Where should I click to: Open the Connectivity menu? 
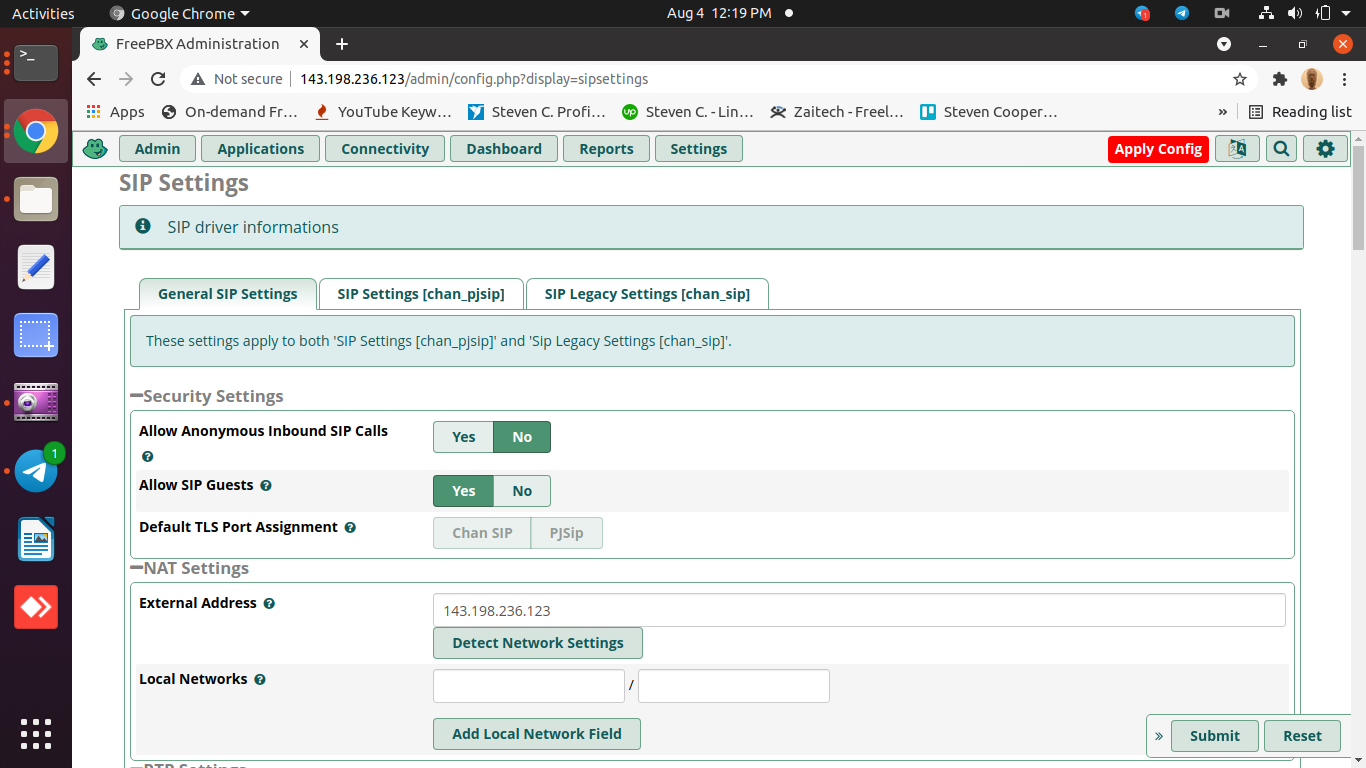coord(385,149)
